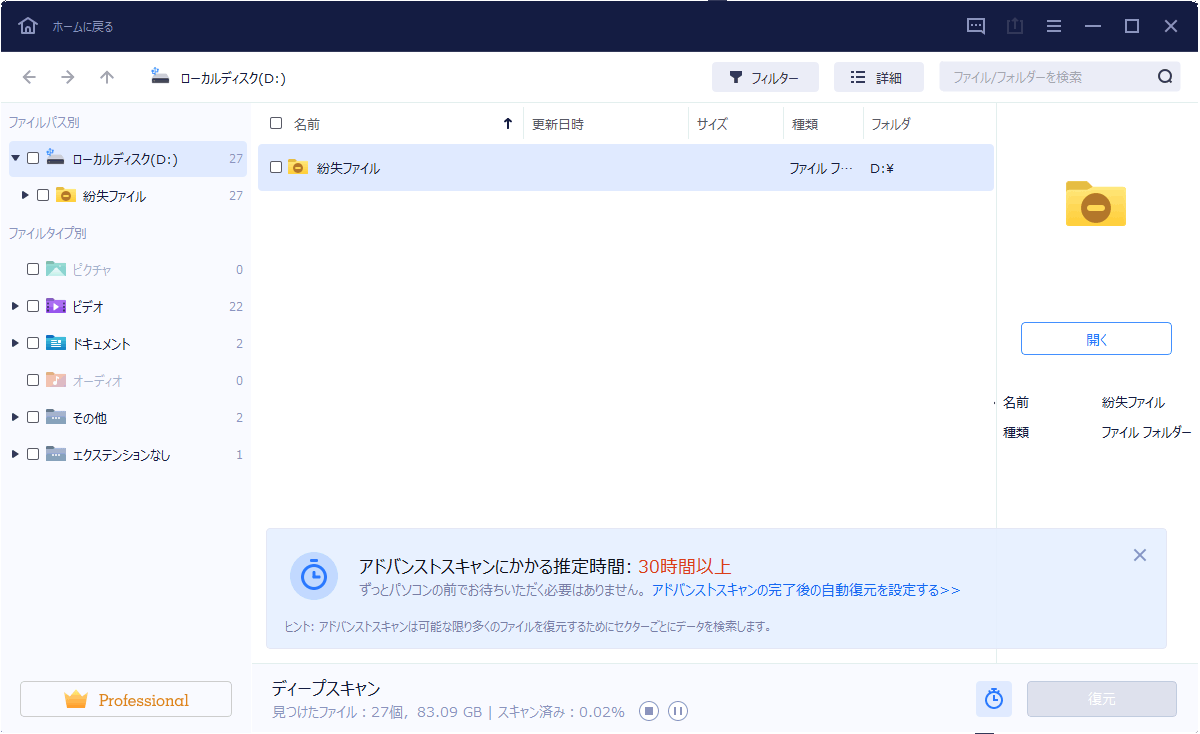Click the home icon in title bar
The height and width of the screenshot is (734, 1200).
[28, 26]
